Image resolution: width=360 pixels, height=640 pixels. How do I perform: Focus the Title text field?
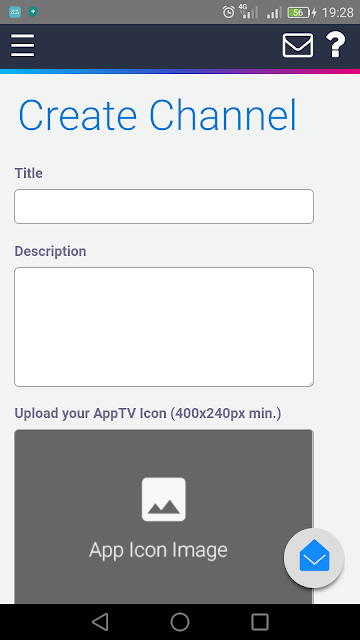click(164, 206)
